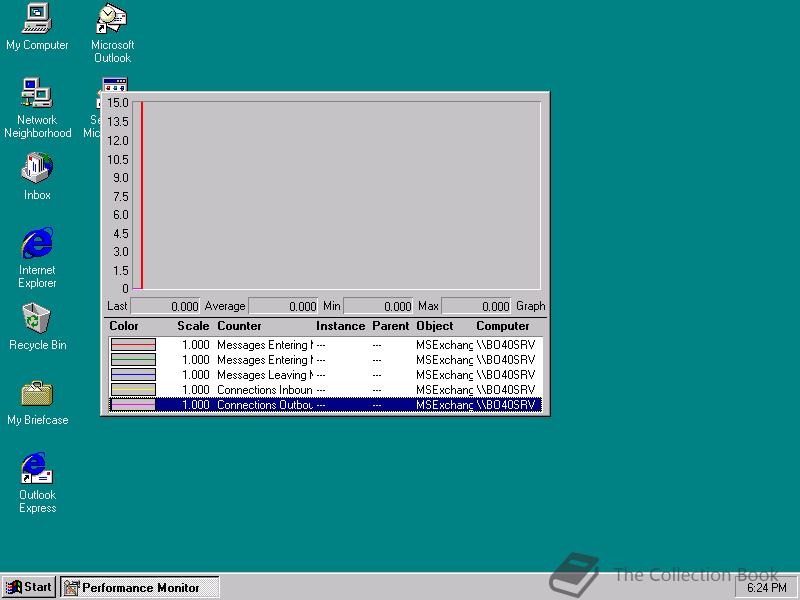Click the Computer column header

coord(503,326)
